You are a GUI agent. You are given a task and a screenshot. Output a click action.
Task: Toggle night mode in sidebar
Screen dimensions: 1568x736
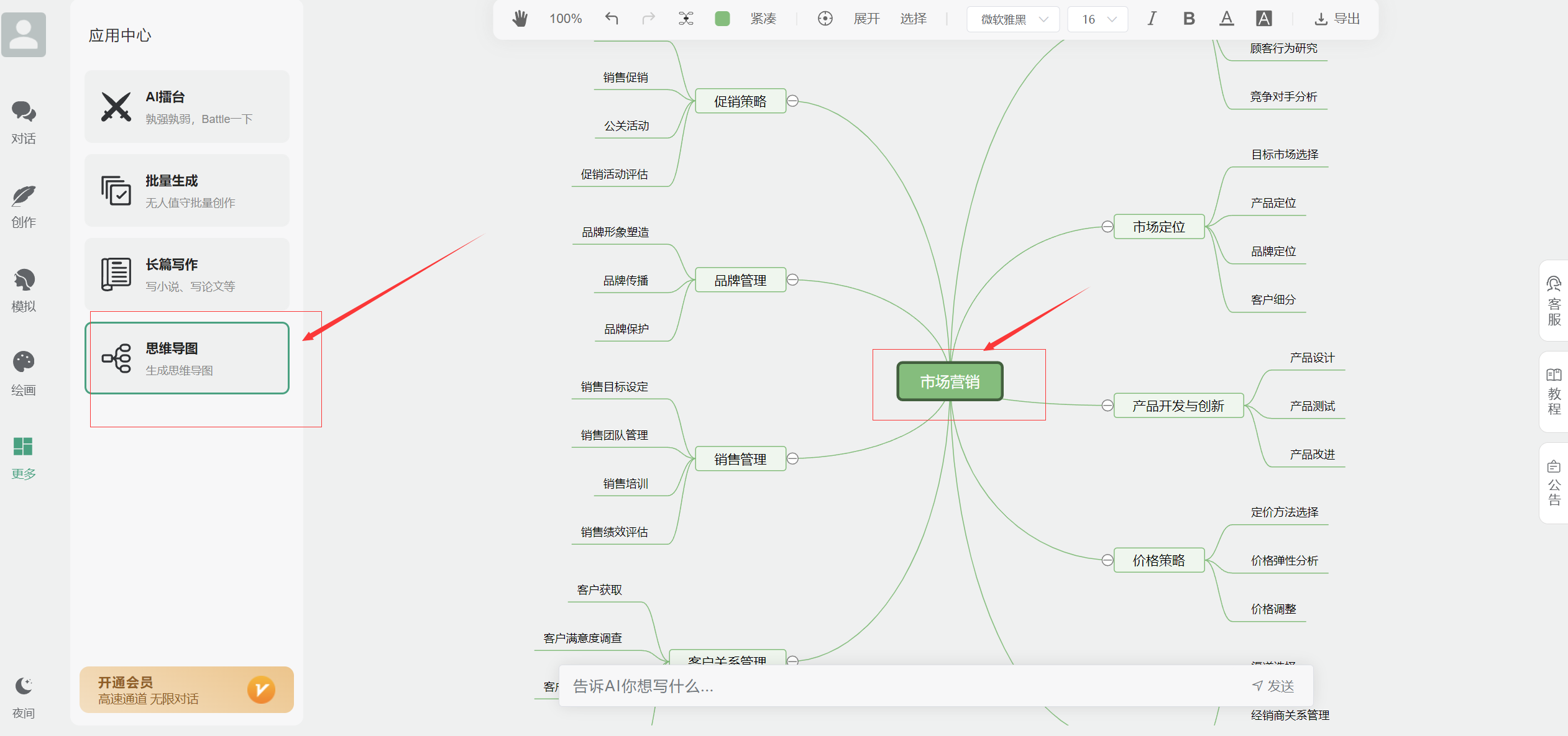coord(24,697)
